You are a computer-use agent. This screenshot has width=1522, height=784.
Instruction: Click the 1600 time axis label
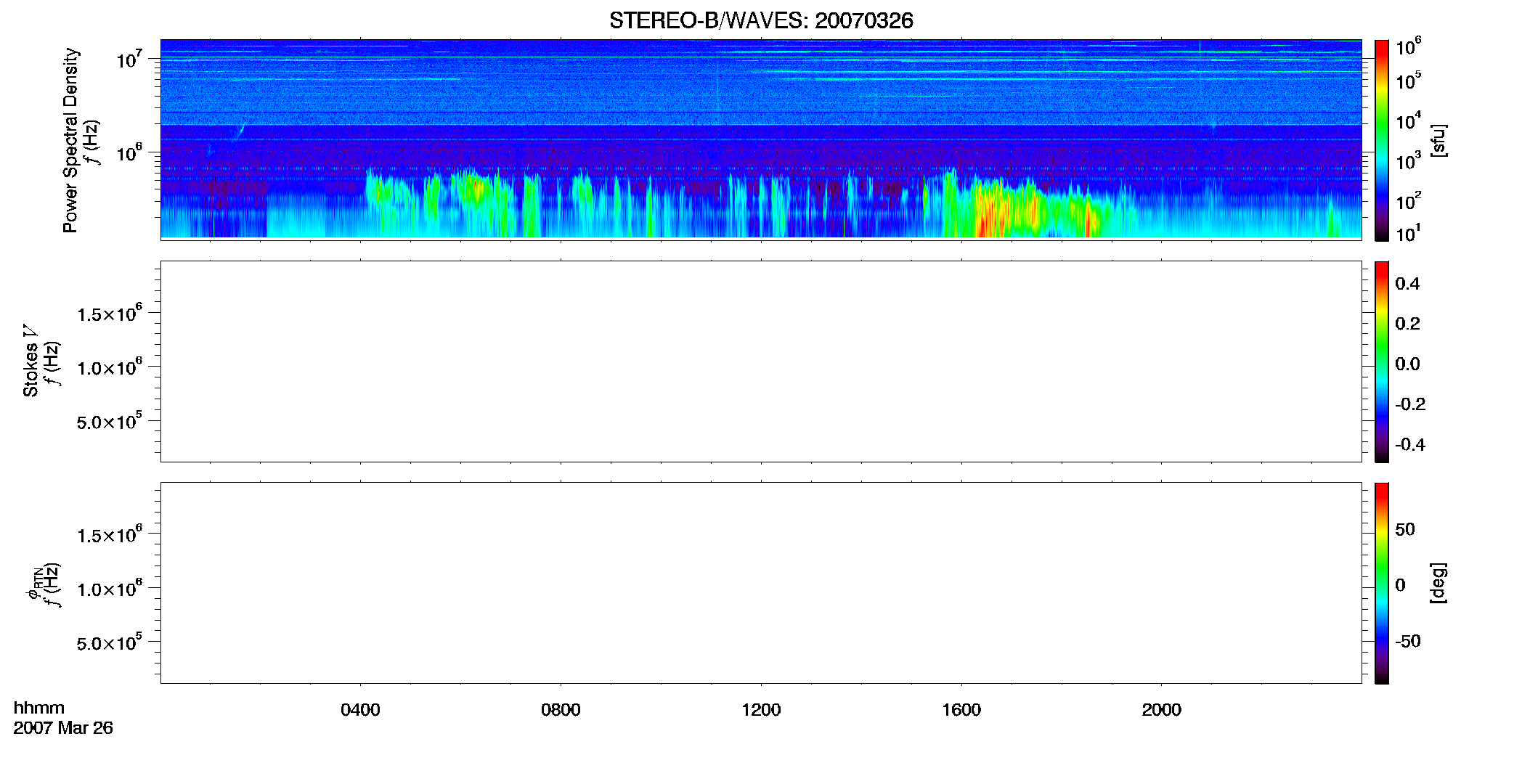tap(961, 710)
